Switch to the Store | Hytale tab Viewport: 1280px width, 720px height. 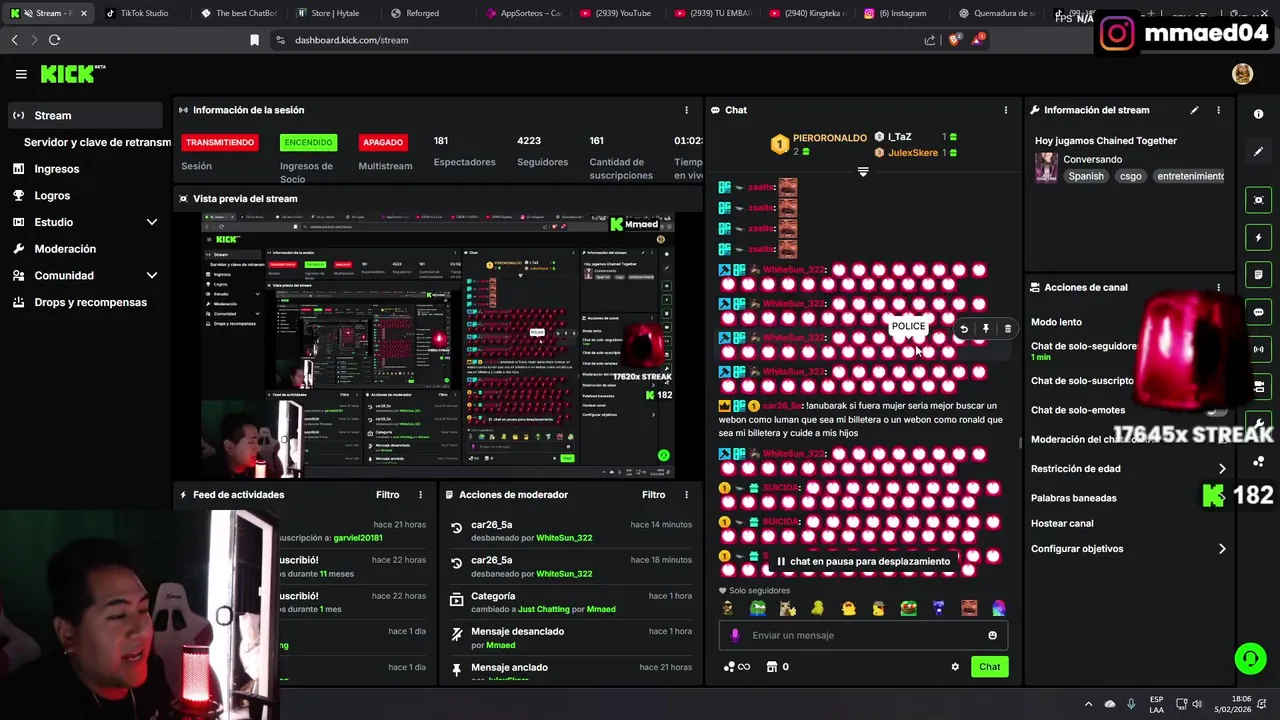334,13
